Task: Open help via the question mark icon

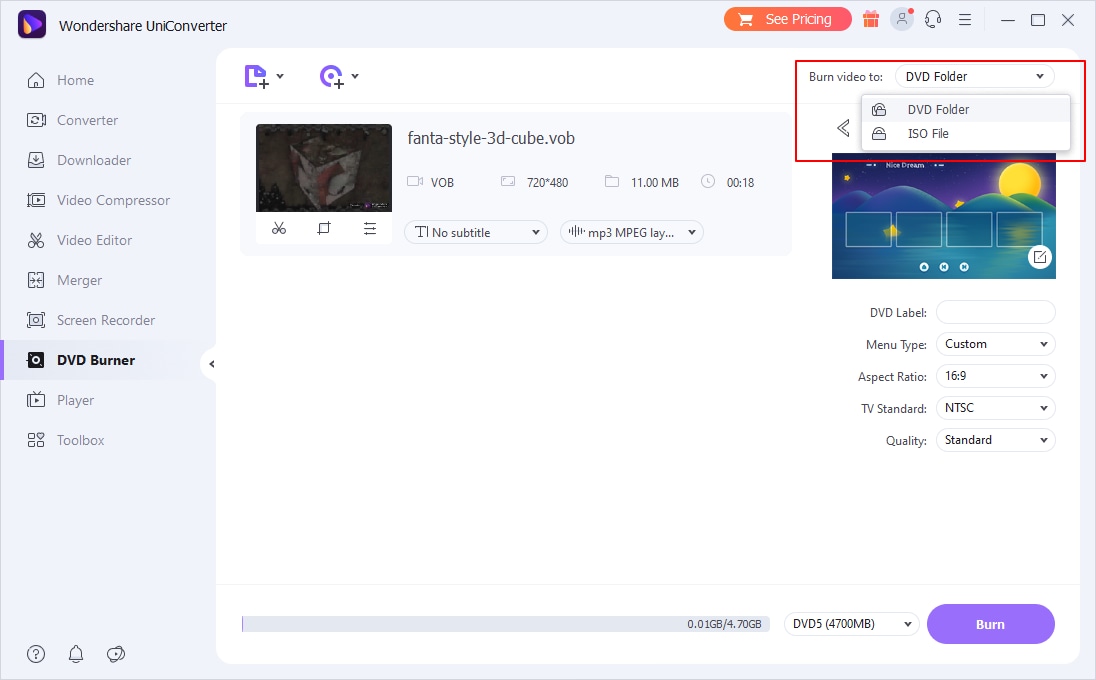Action: tap(36, 654)
